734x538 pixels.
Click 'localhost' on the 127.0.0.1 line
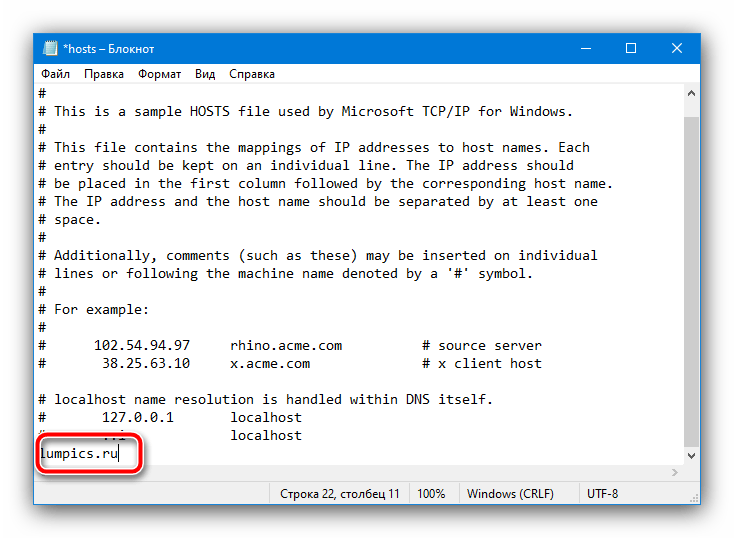[266, 418]
